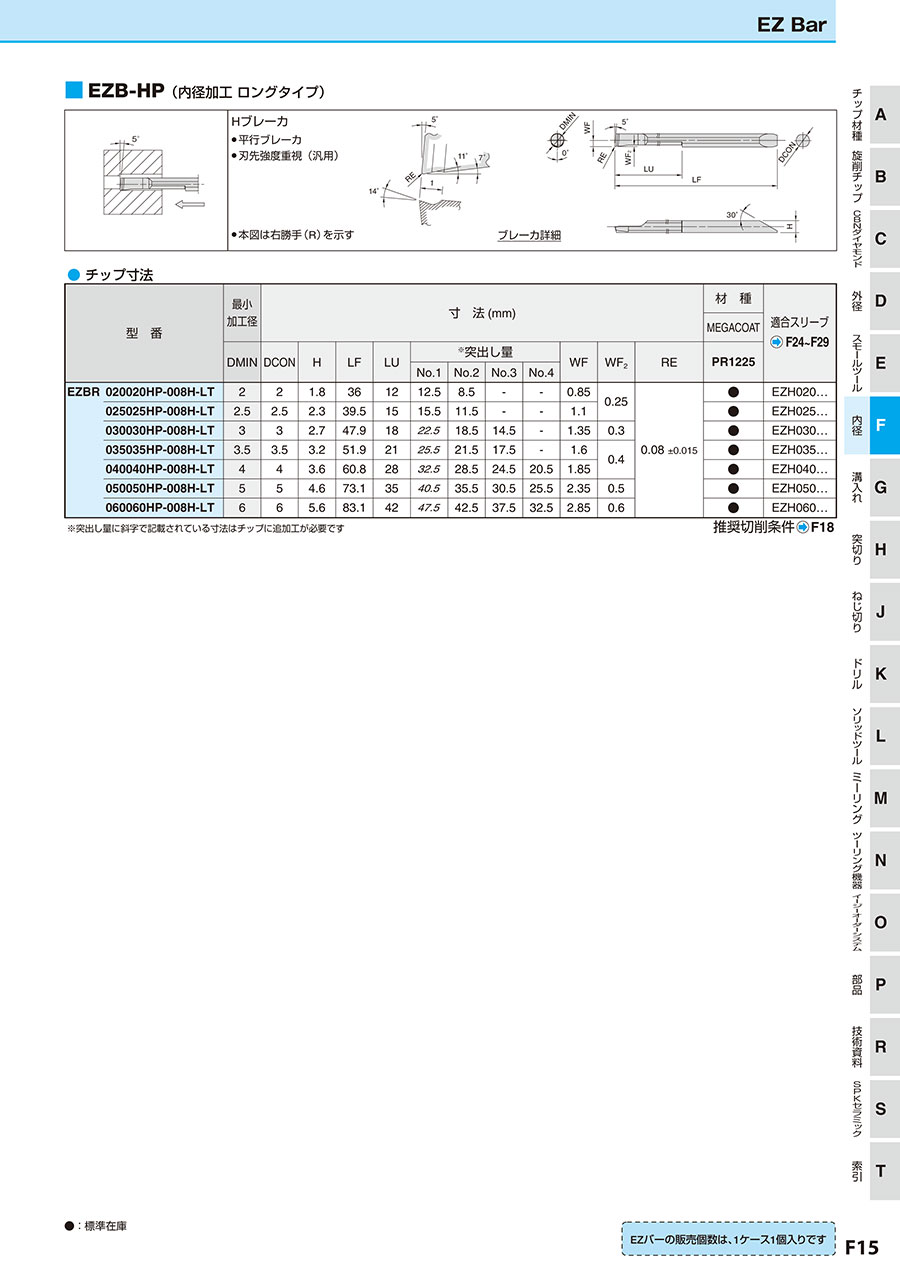Click the EZバー sales quantity notice box
The width and height of the screenshot is (900, 1273).
pyautogui.click(x=727, y=1239)
